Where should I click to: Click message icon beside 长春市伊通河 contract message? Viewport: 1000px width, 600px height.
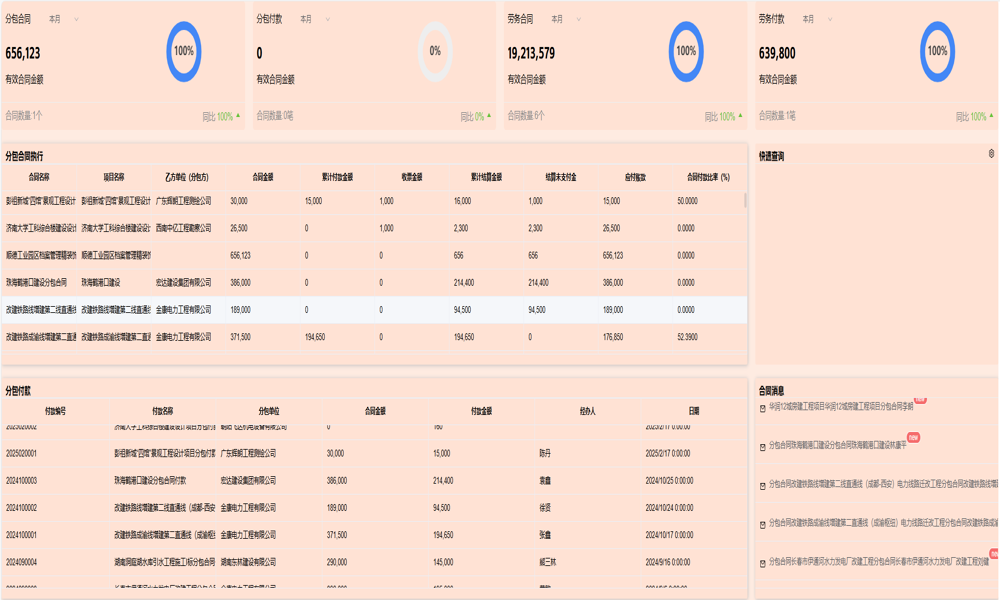click(x=763, y=563)
